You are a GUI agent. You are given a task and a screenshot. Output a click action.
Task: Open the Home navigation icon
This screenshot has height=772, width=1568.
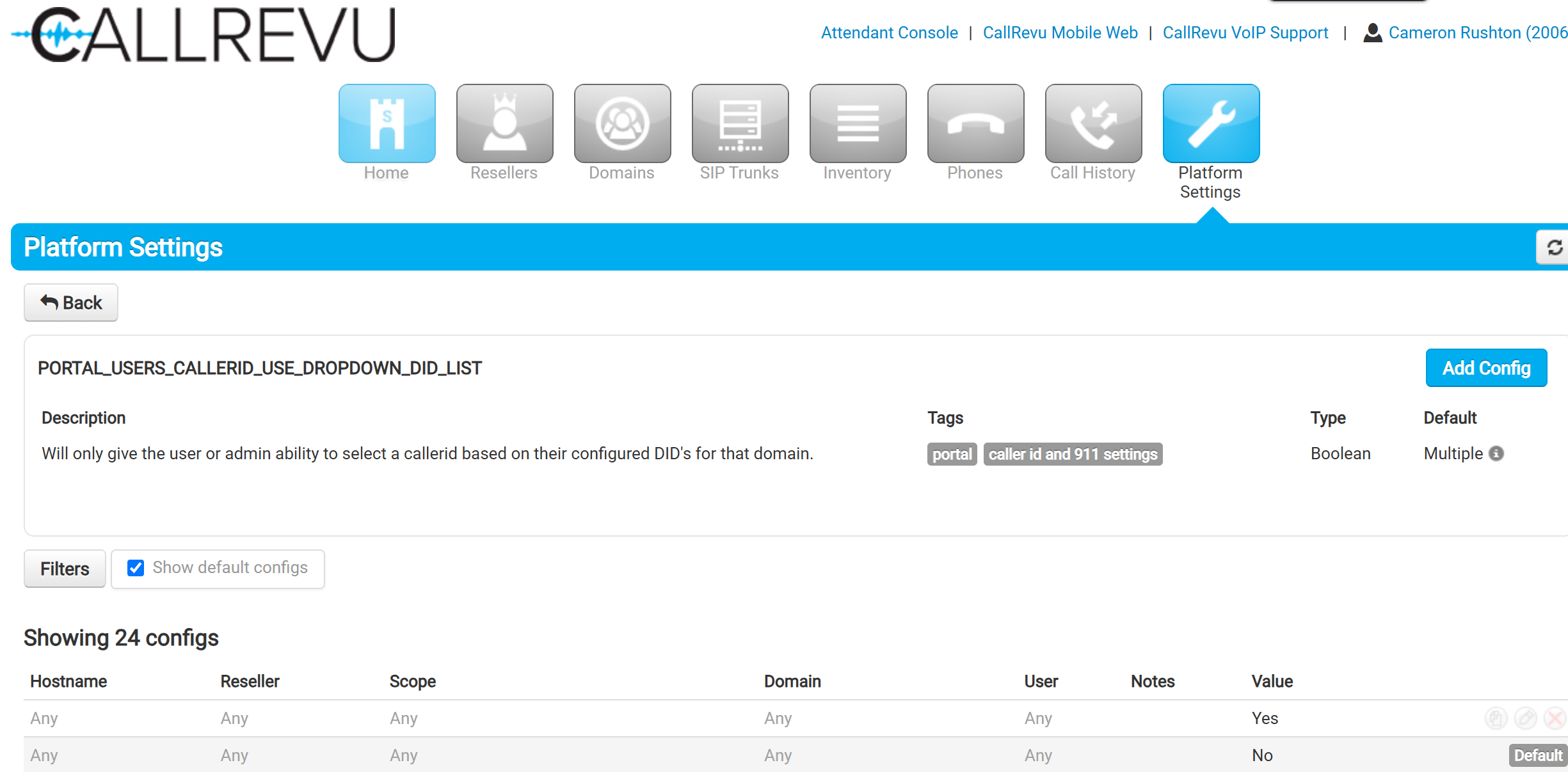[387, 123]
